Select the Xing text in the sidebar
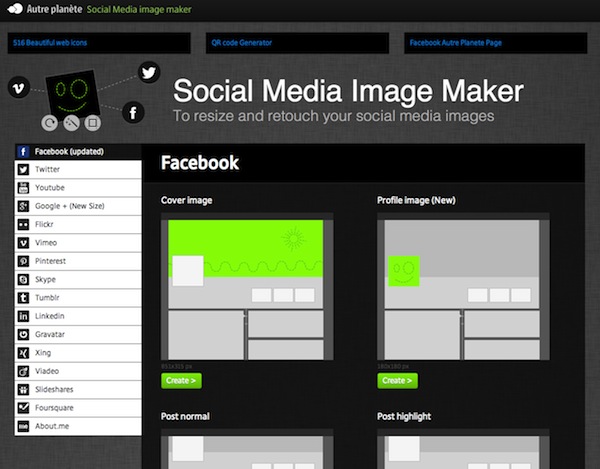The image size is (600, 469). pyautogui.click(x=43, y=353)
